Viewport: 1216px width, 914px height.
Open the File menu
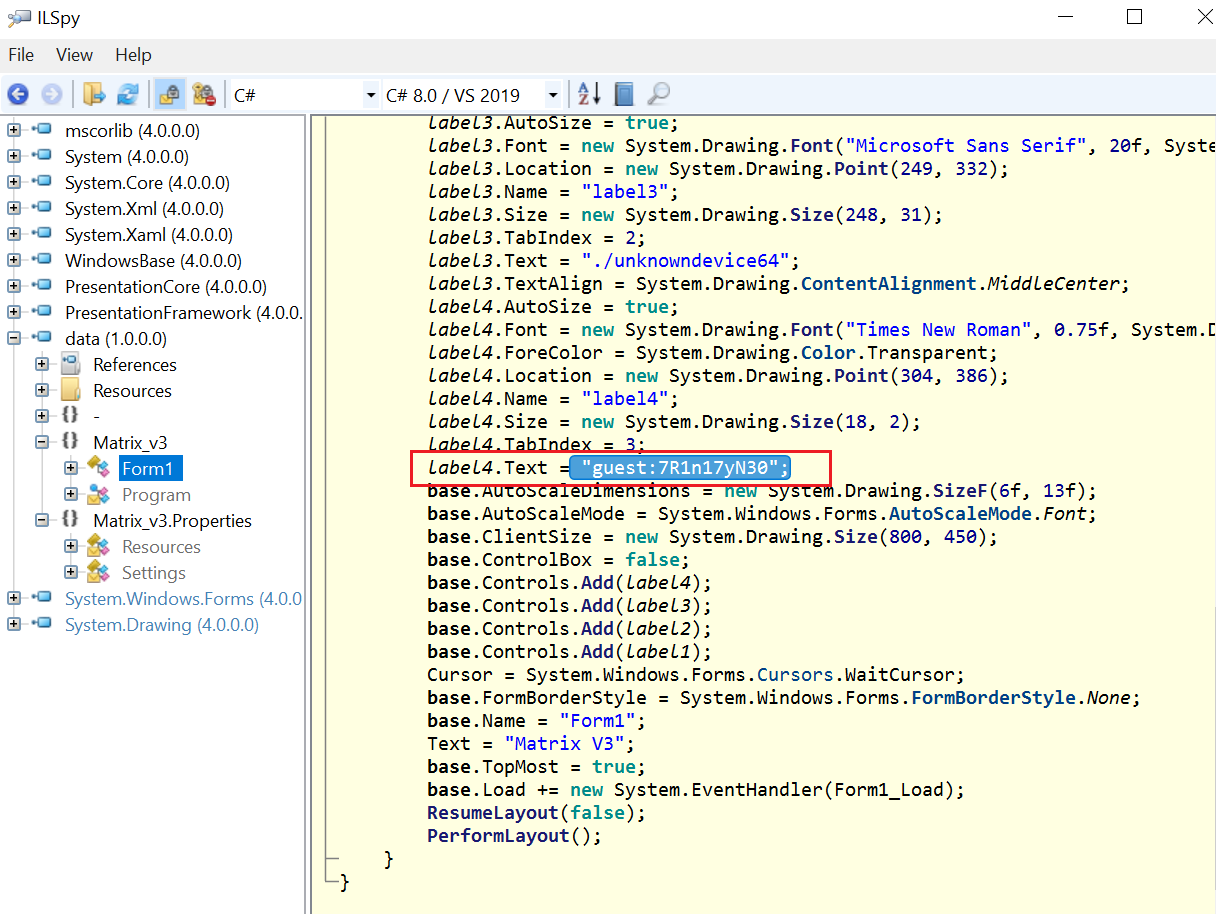click(x=21, y=55)
